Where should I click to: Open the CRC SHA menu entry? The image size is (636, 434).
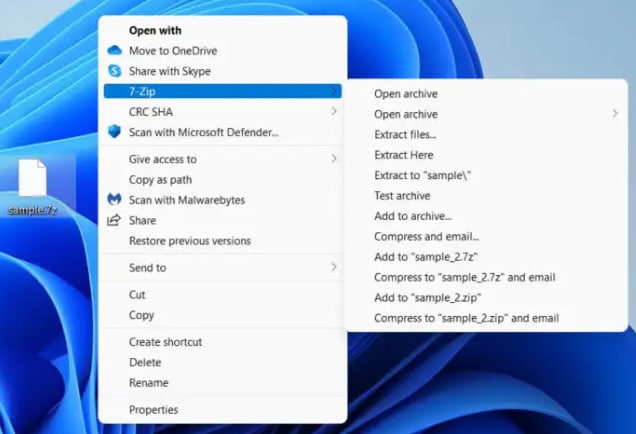(223, 112)
